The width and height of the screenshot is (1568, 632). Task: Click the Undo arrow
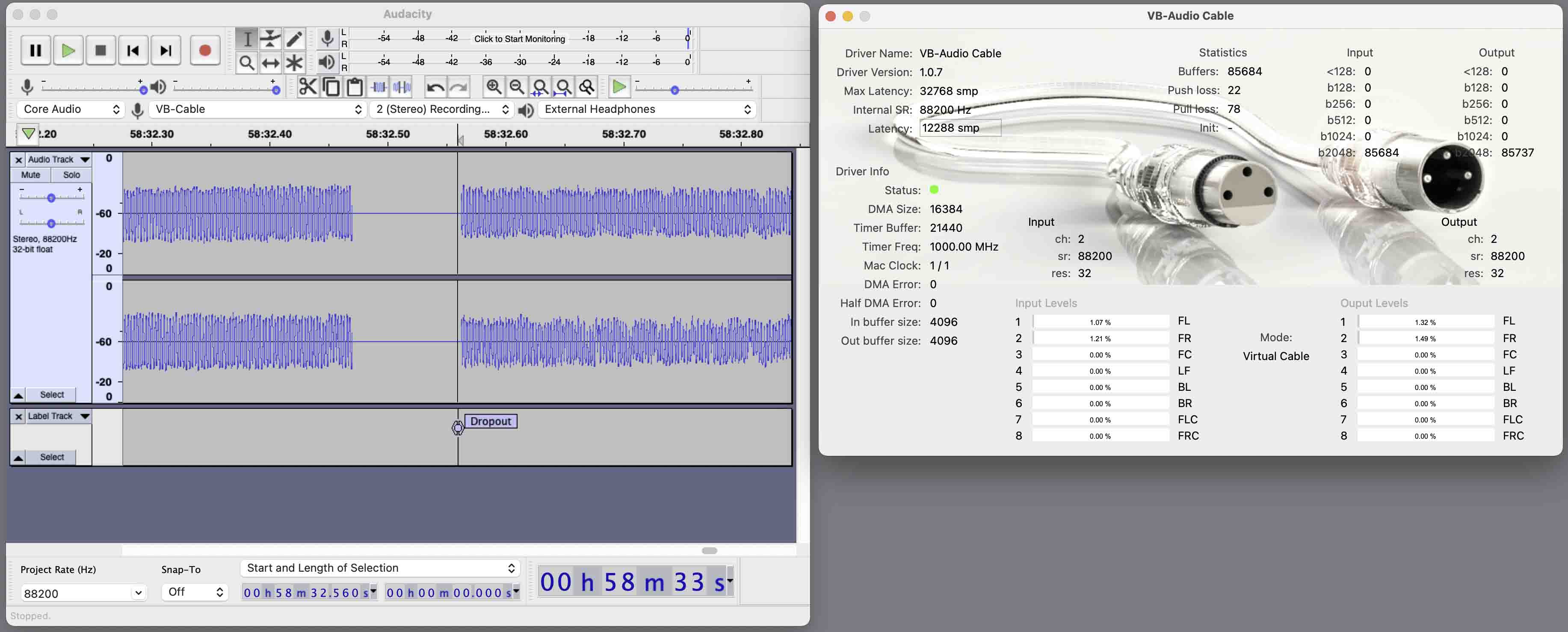click(435, 87)
